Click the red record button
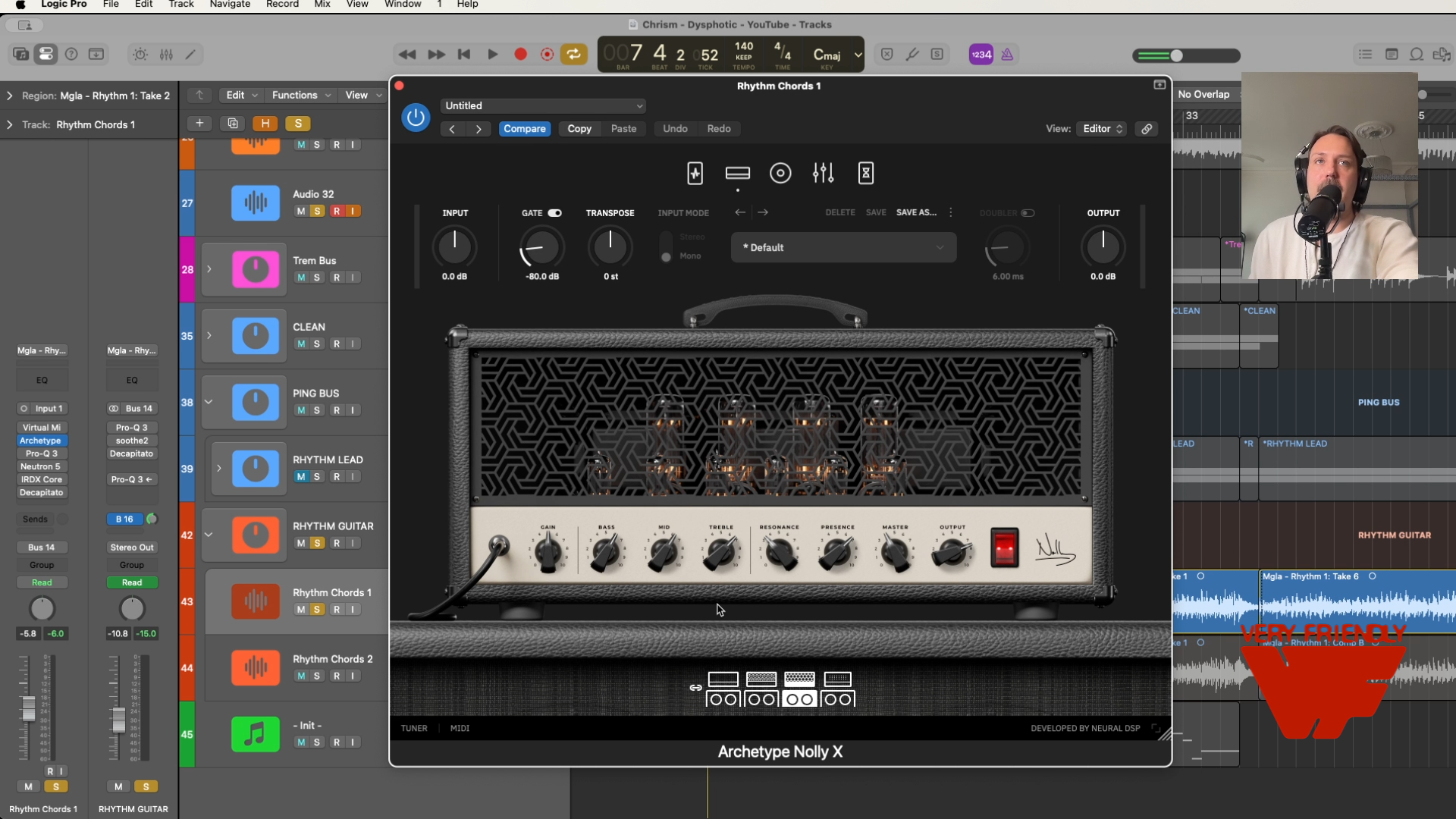 (x=520, y=55)
